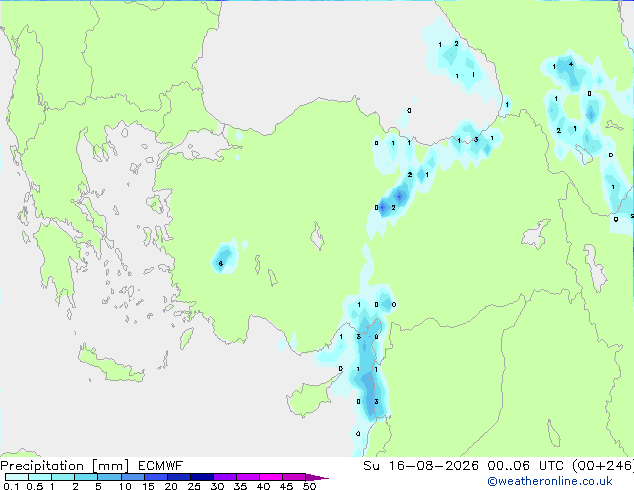Click the '4' precipitation value in the Caucasus
Viewport: 634px width, 490px height.
click(x=571, y=64)
